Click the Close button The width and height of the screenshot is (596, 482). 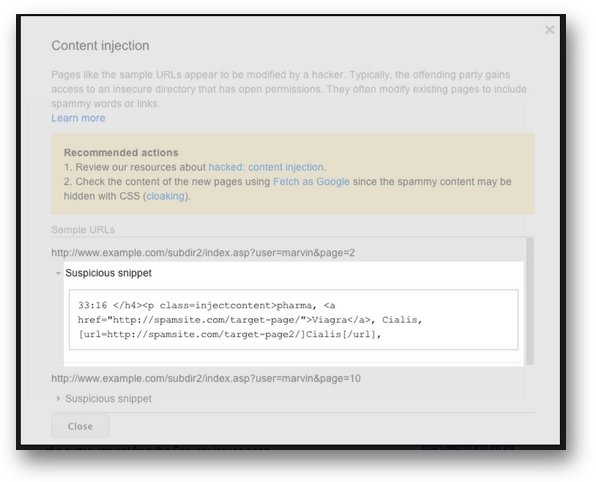[80, 426]
